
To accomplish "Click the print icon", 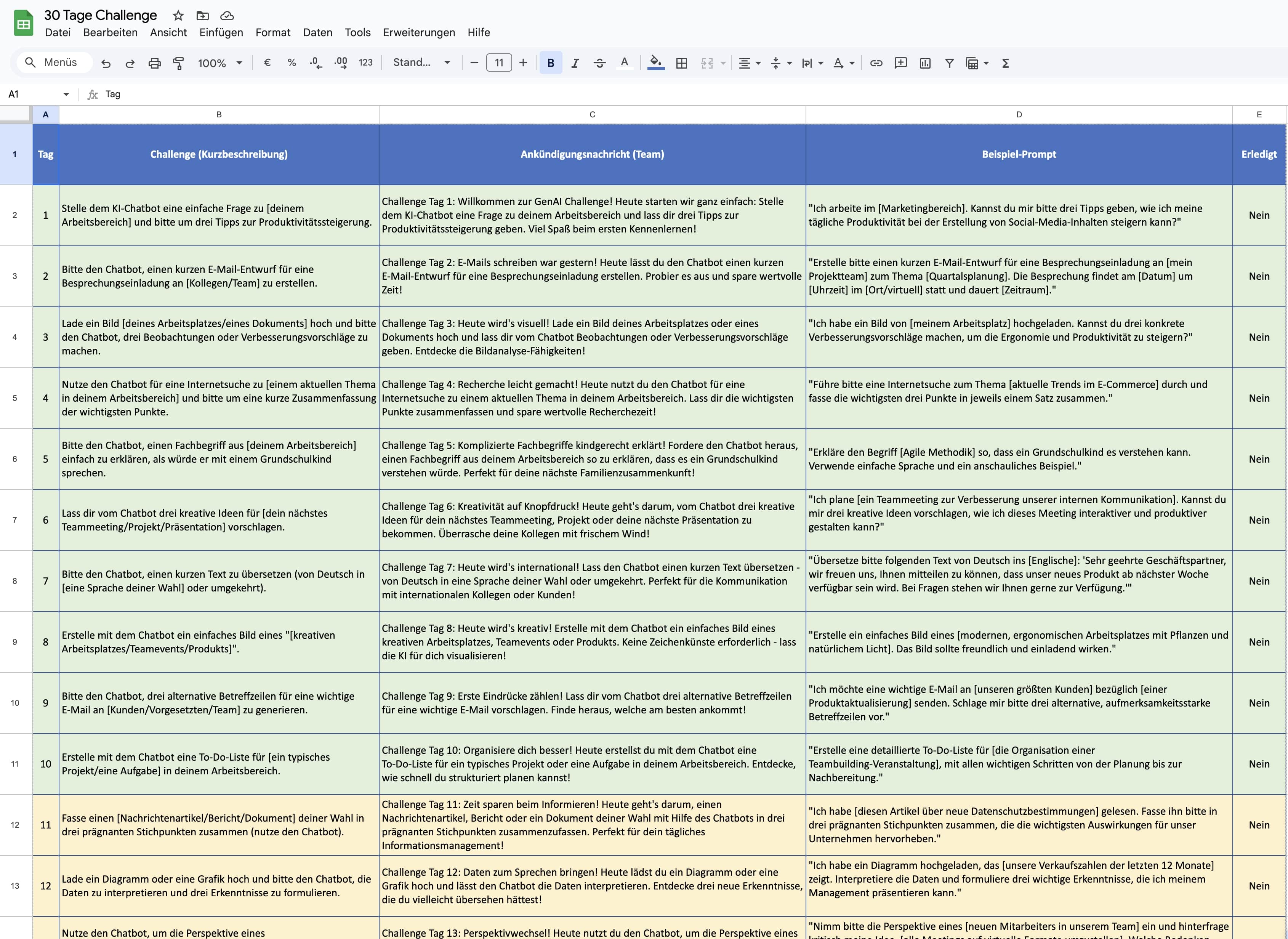I will click(x=154, y=63).
